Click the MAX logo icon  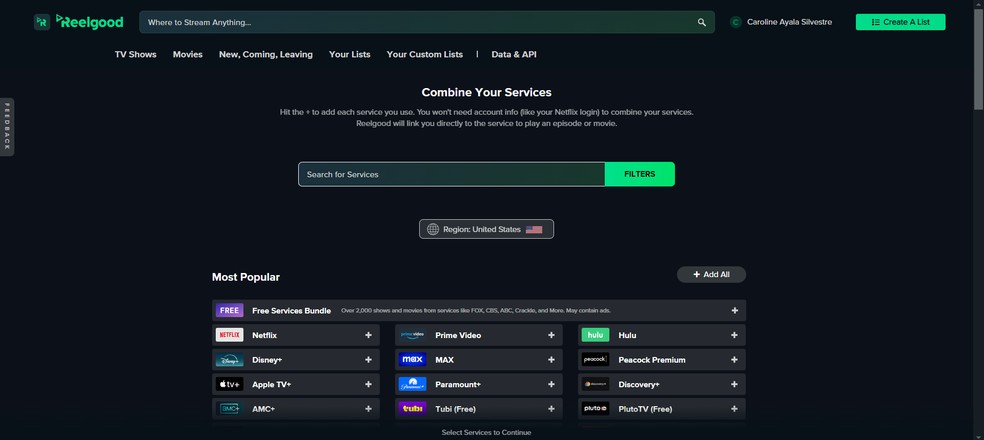[x=412, y=360]
